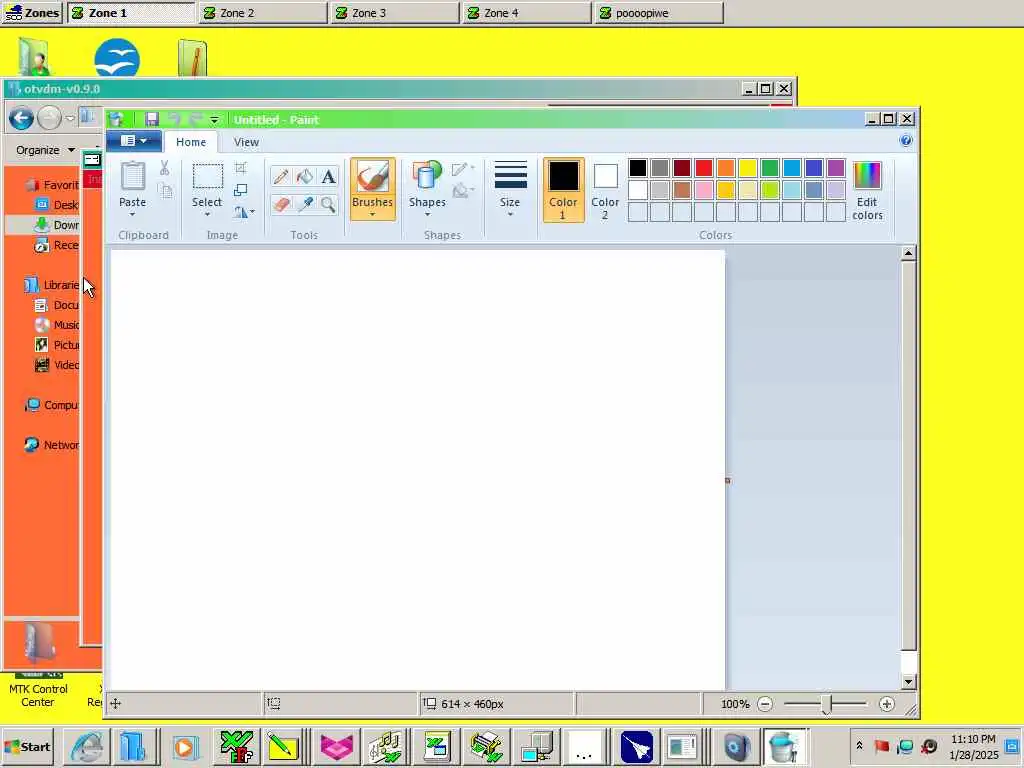The image size is (1024, 768).
Task: Click the Save icon in Paint title bar
Action: (x=152, y=119)
